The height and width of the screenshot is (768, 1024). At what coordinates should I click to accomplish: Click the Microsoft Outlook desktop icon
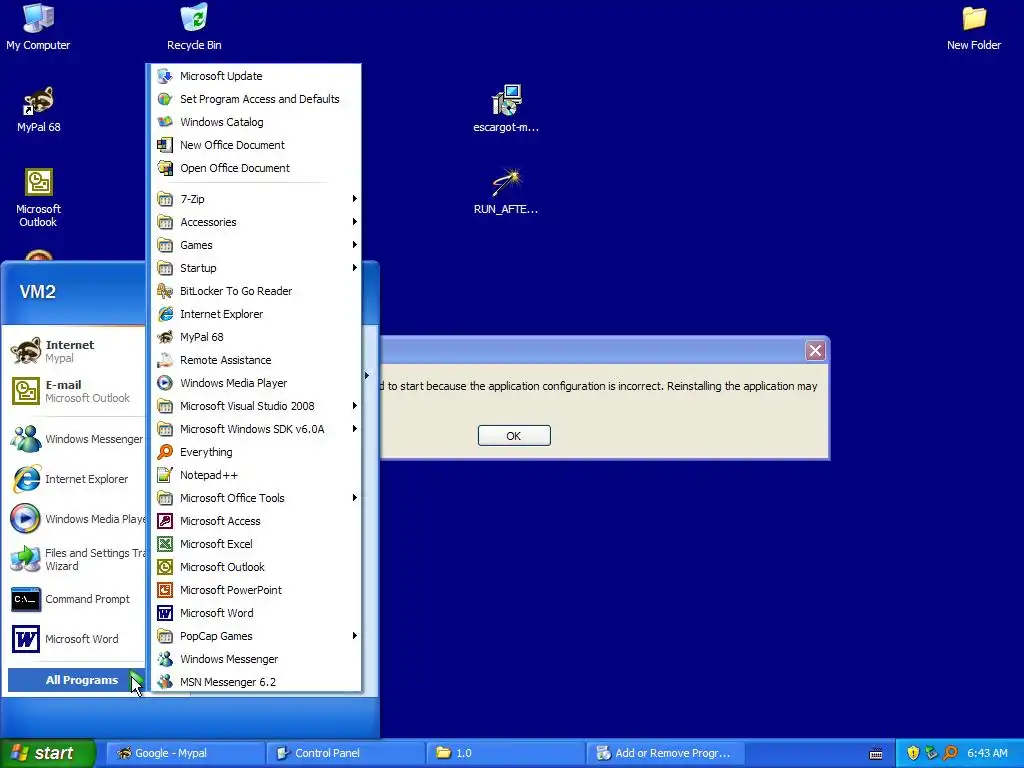38,197
